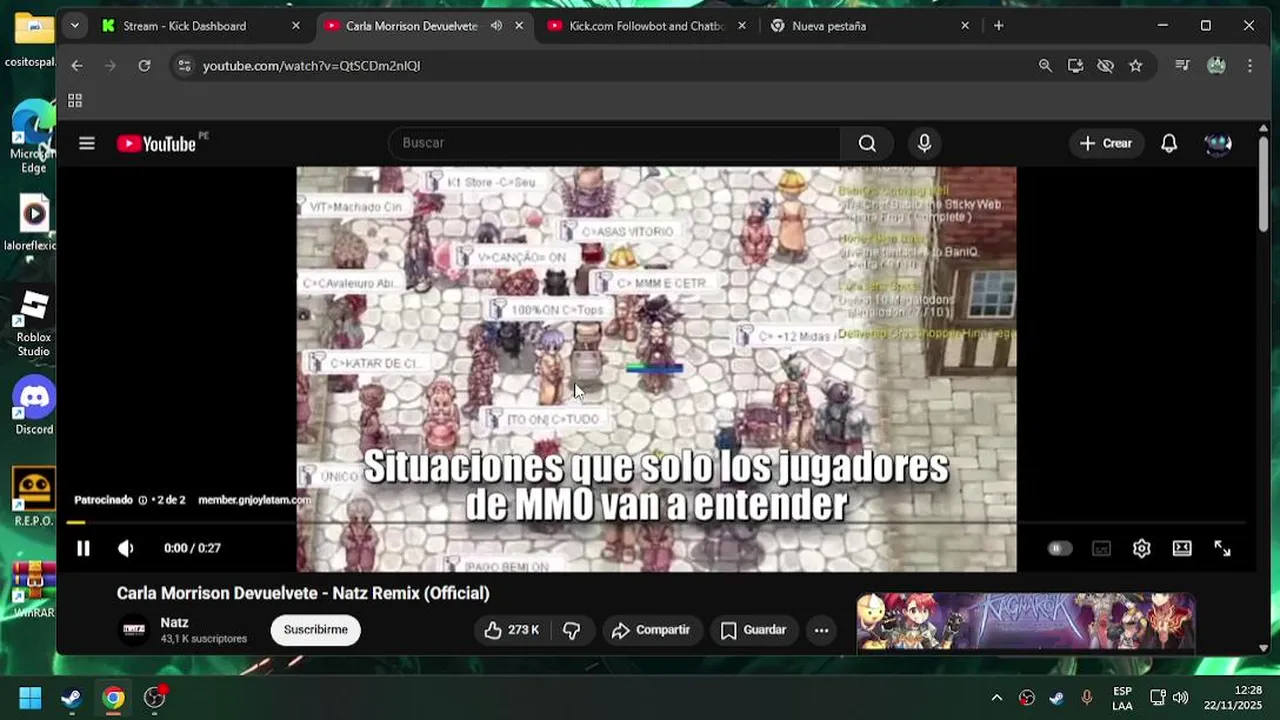The image size is (1280, 720).
Task: Close the Stream - Kick Dashboard tab
Action: 296,26
